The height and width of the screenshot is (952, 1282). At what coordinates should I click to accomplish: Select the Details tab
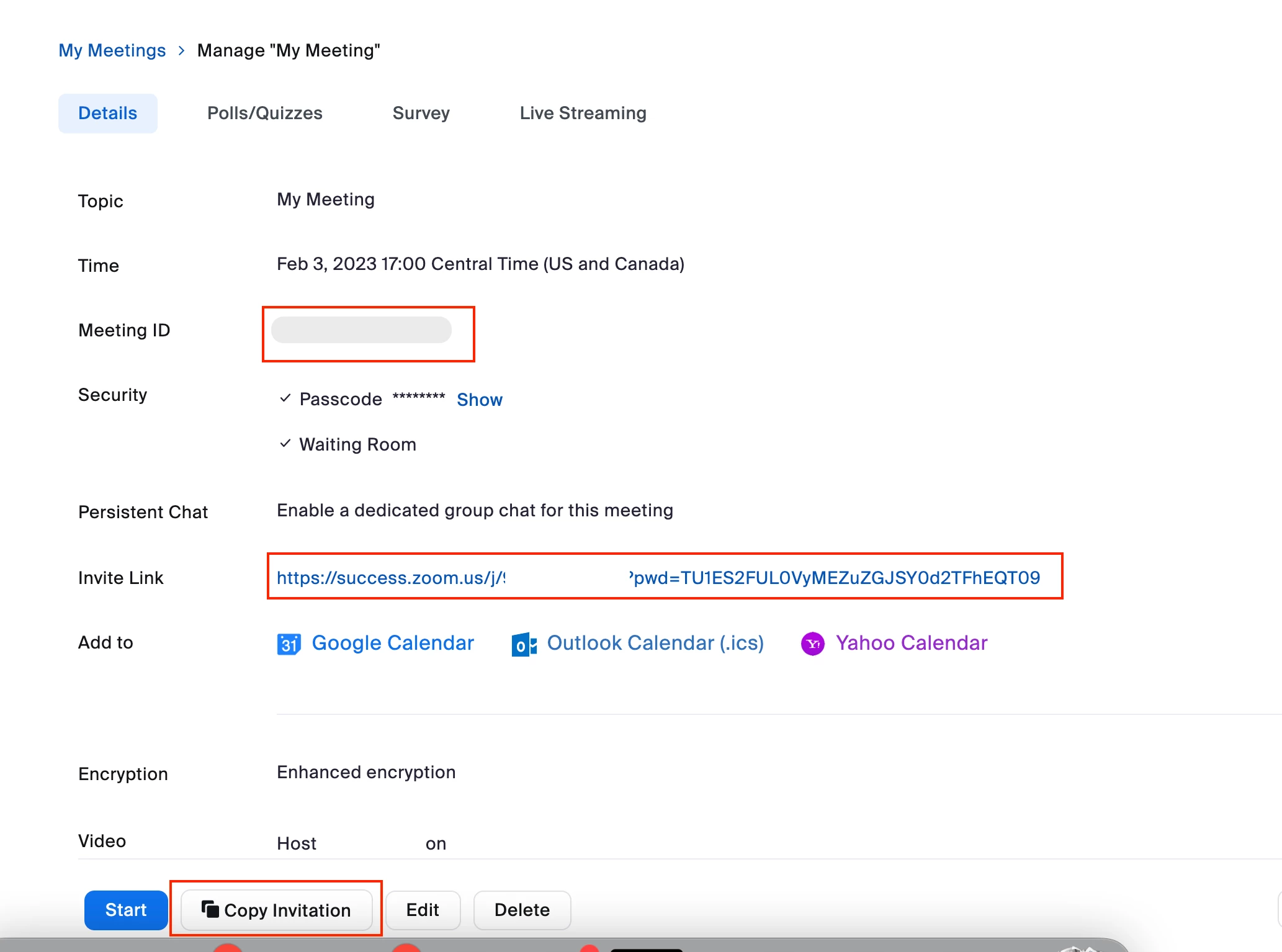107,113
